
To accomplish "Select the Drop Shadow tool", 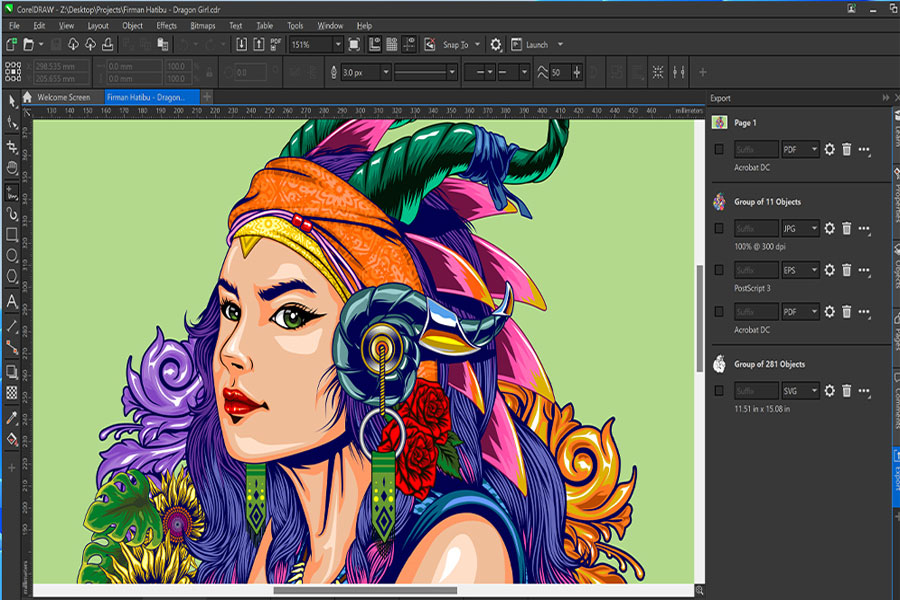I will coord(12,371).
